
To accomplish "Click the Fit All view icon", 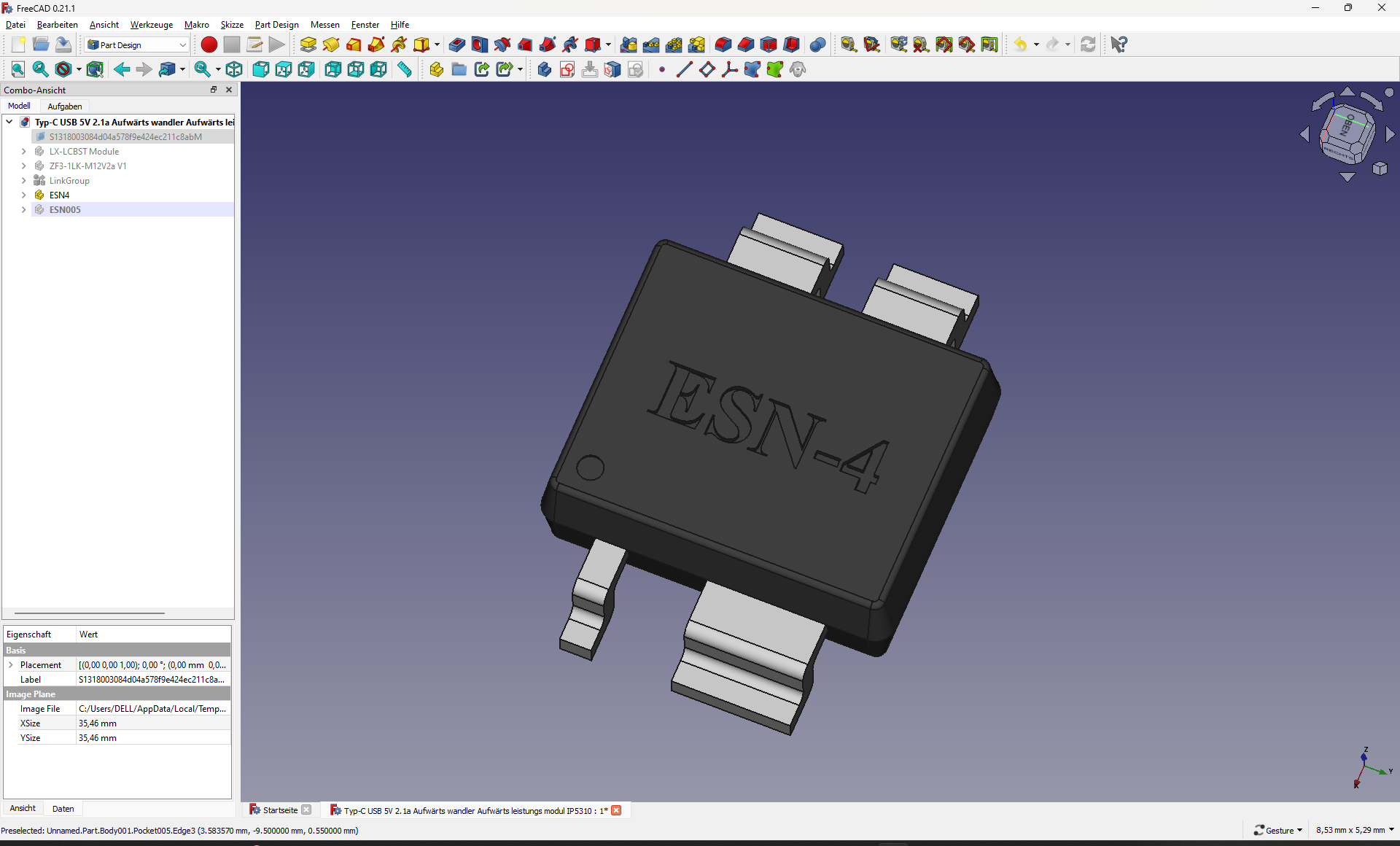I will (x=18, y=69).
